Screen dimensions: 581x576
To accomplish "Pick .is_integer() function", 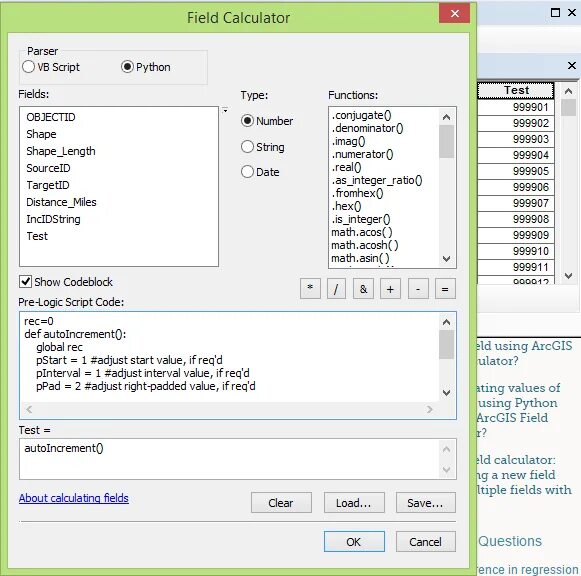I will pos(361,219).
